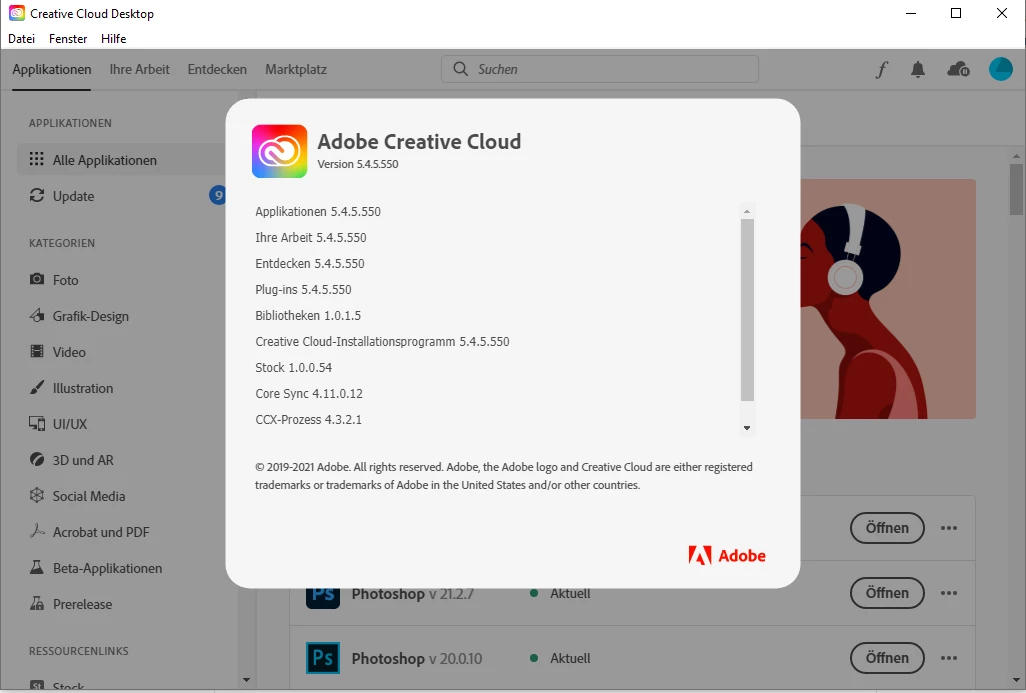Click the Core Sync 4.11.0.12 line
The width and height of the screenshot is (1026, 693).
pyautogui.click(x=309, y=393)
